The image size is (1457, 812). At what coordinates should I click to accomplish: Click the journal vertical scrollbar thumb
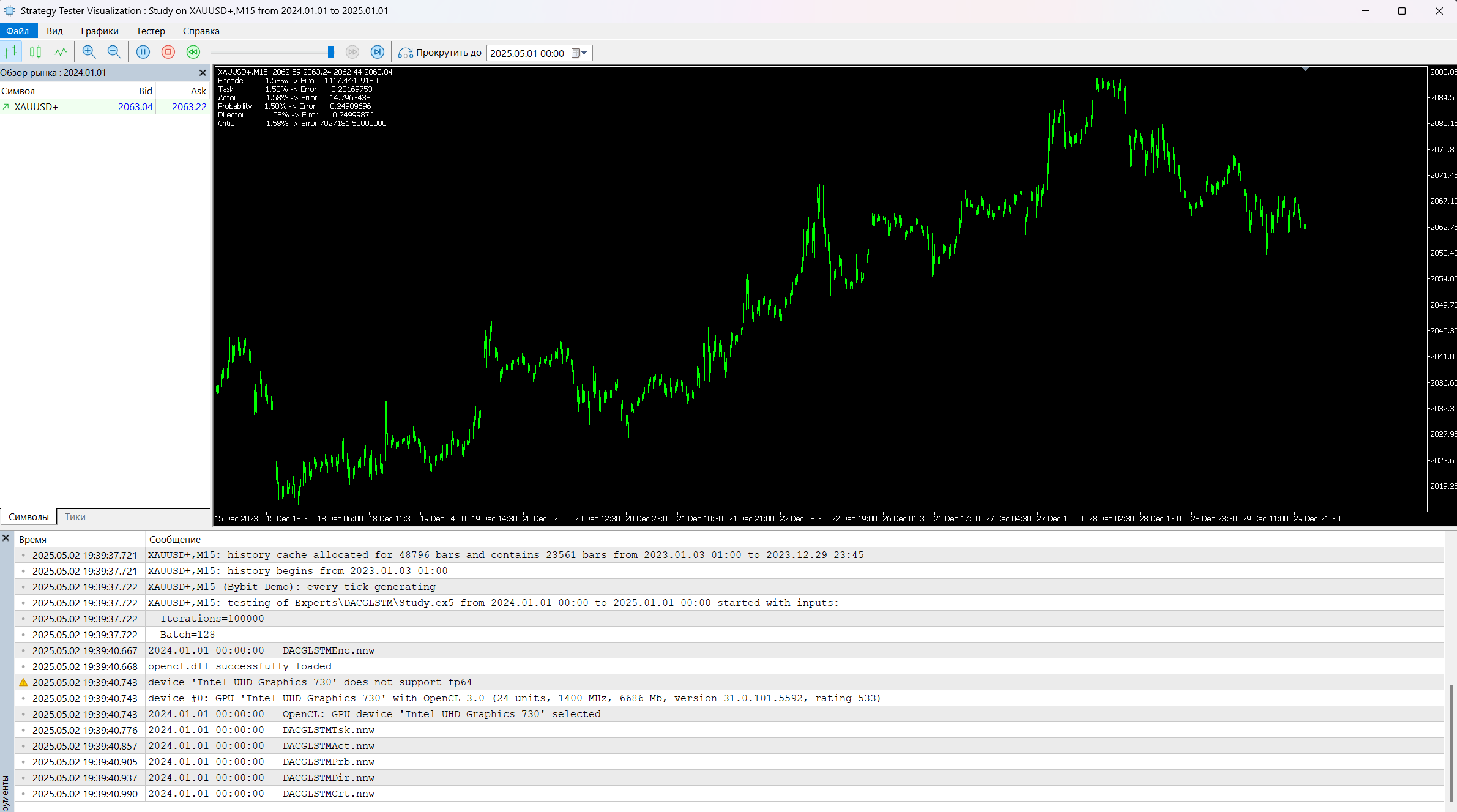(x=1451, y=743)
